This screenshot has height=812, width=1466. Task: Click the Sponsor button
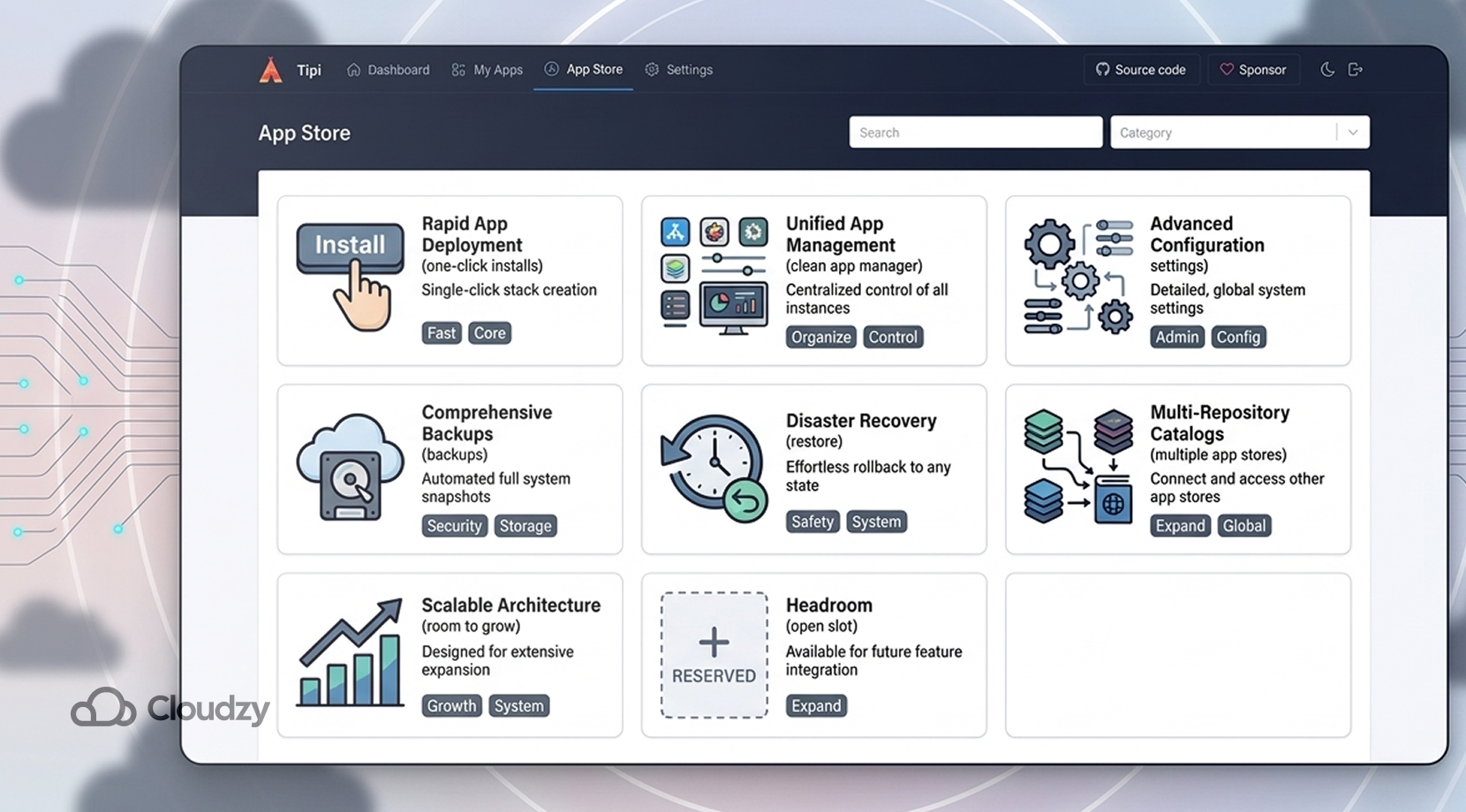(x=1253, y=69)
